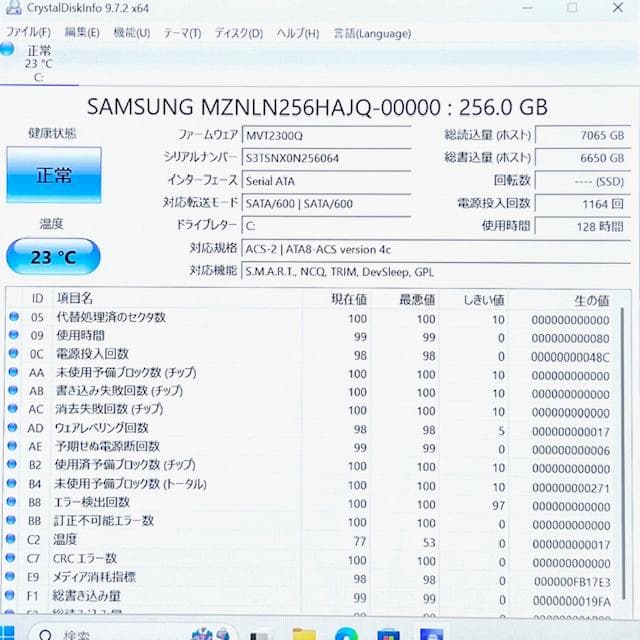
Task: Click the transfer mode field SATA/600
Action: (x=326, y=203)
